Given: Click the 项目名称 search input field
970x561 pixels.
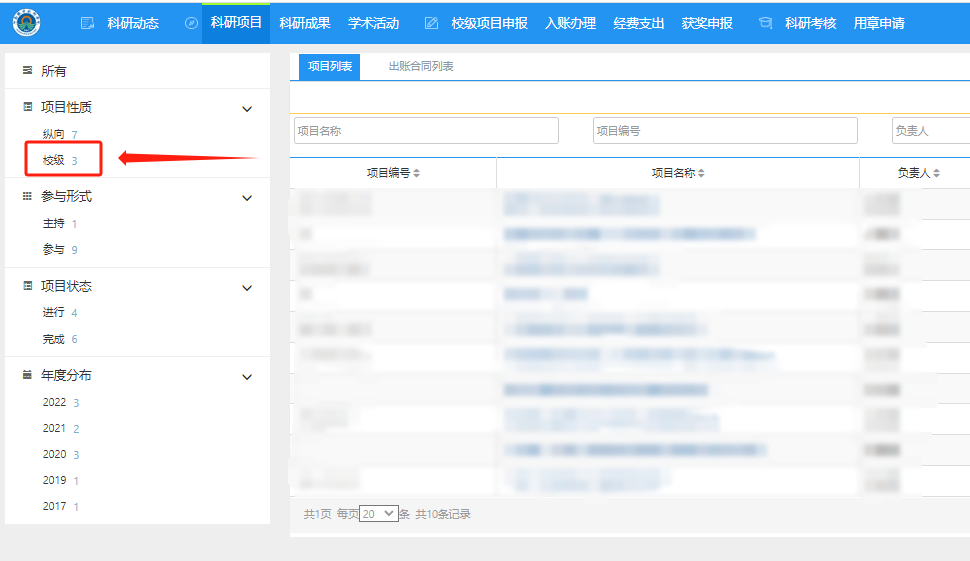Looking at the screenshot, I should 426,131.
